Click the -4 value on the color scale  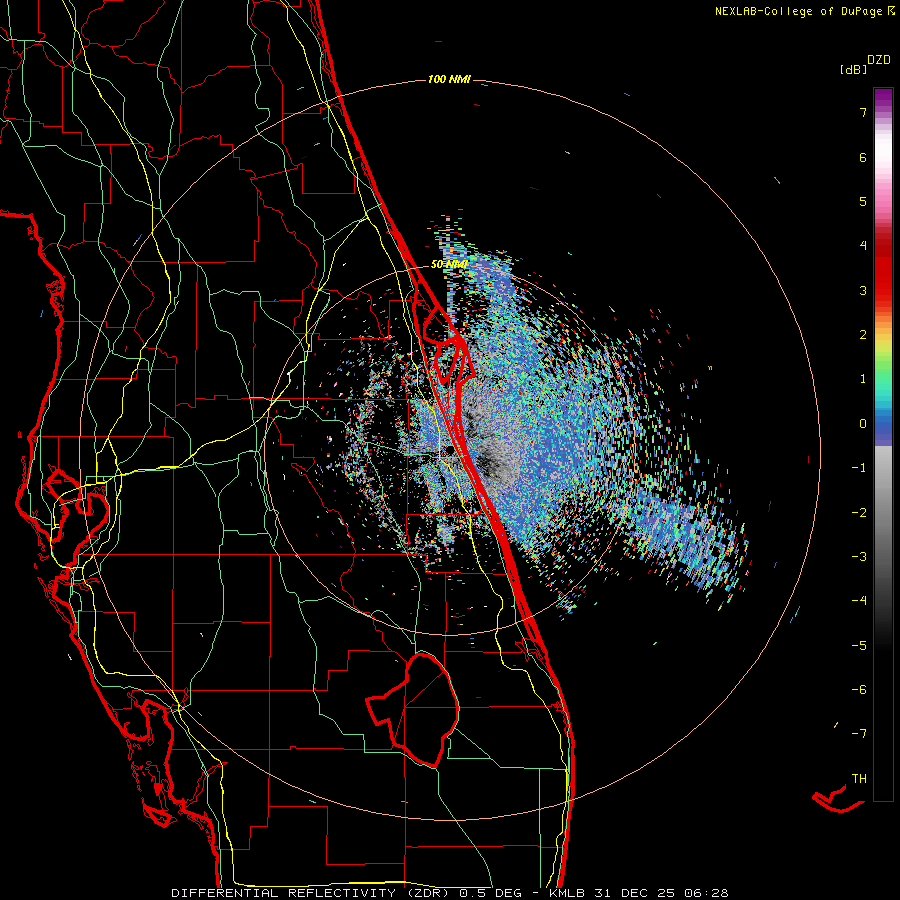pyautogui.click(x=859, y=601)
